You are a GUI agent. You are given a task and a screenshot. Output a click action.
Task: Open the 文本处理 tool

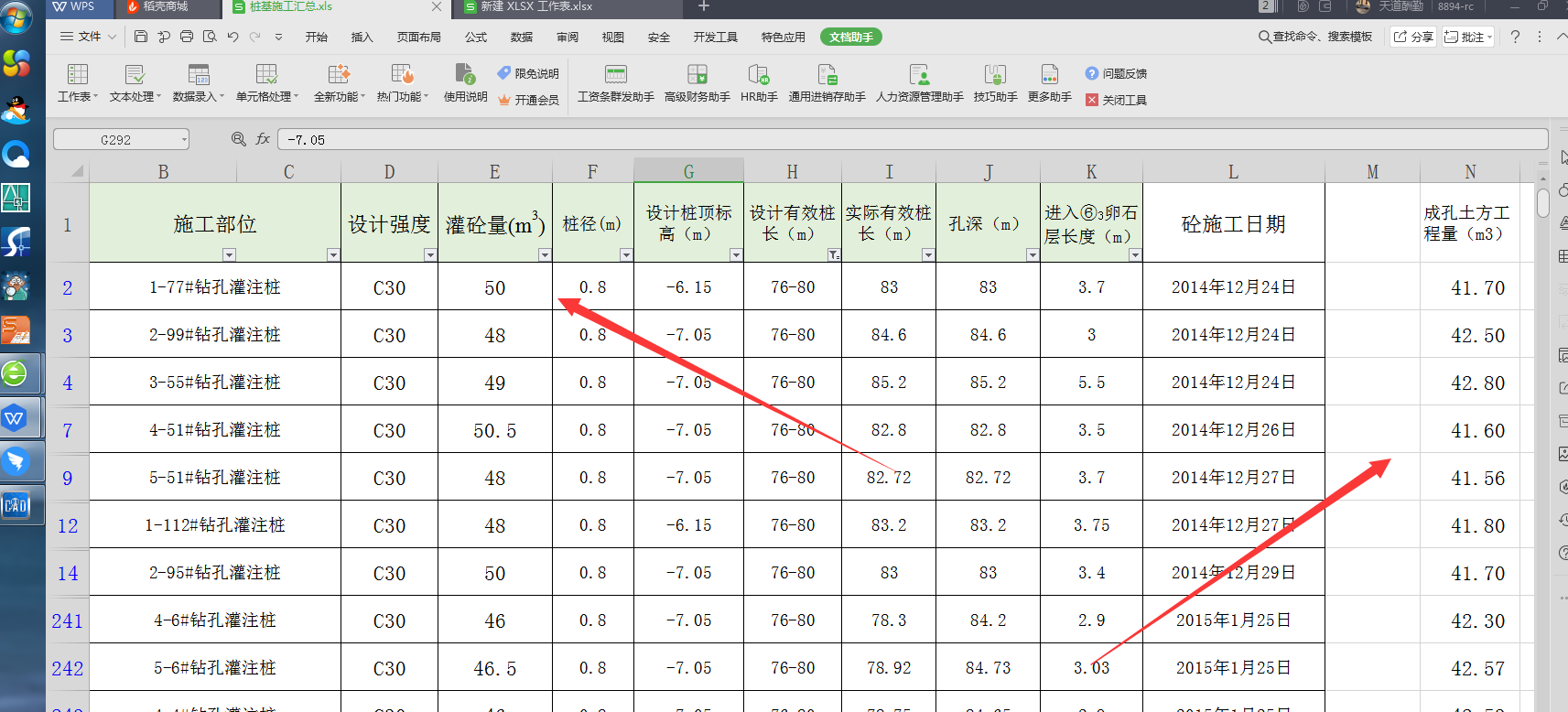pyautogui.click(x=135, y=83)
